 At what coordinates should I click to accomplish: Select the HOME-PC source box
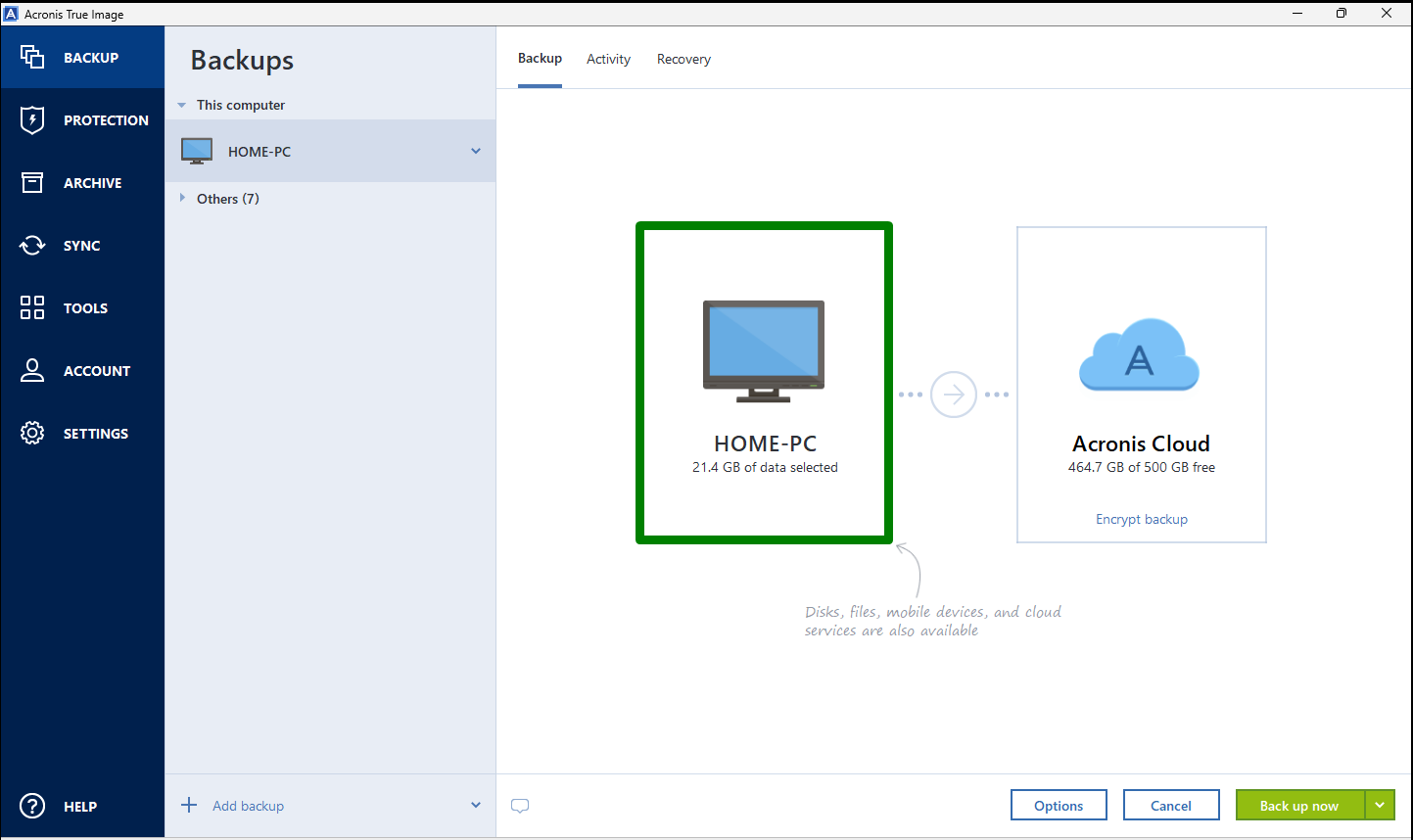click(x=764, y=383)
